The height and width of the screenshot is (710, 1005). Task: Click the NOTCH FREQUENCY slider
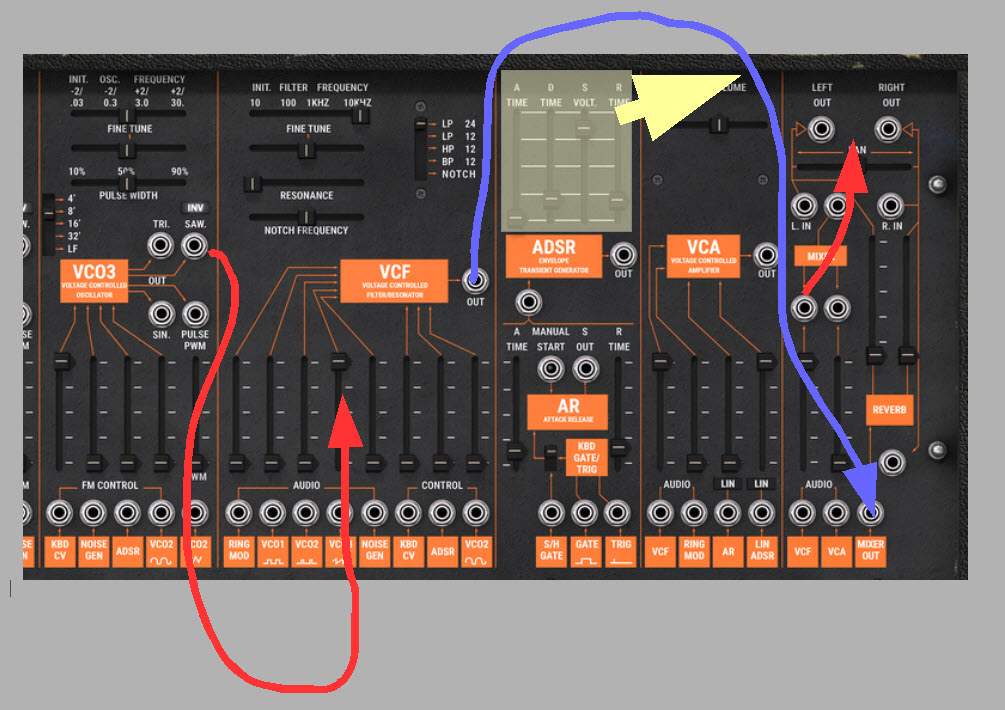[x=306, y=217]
